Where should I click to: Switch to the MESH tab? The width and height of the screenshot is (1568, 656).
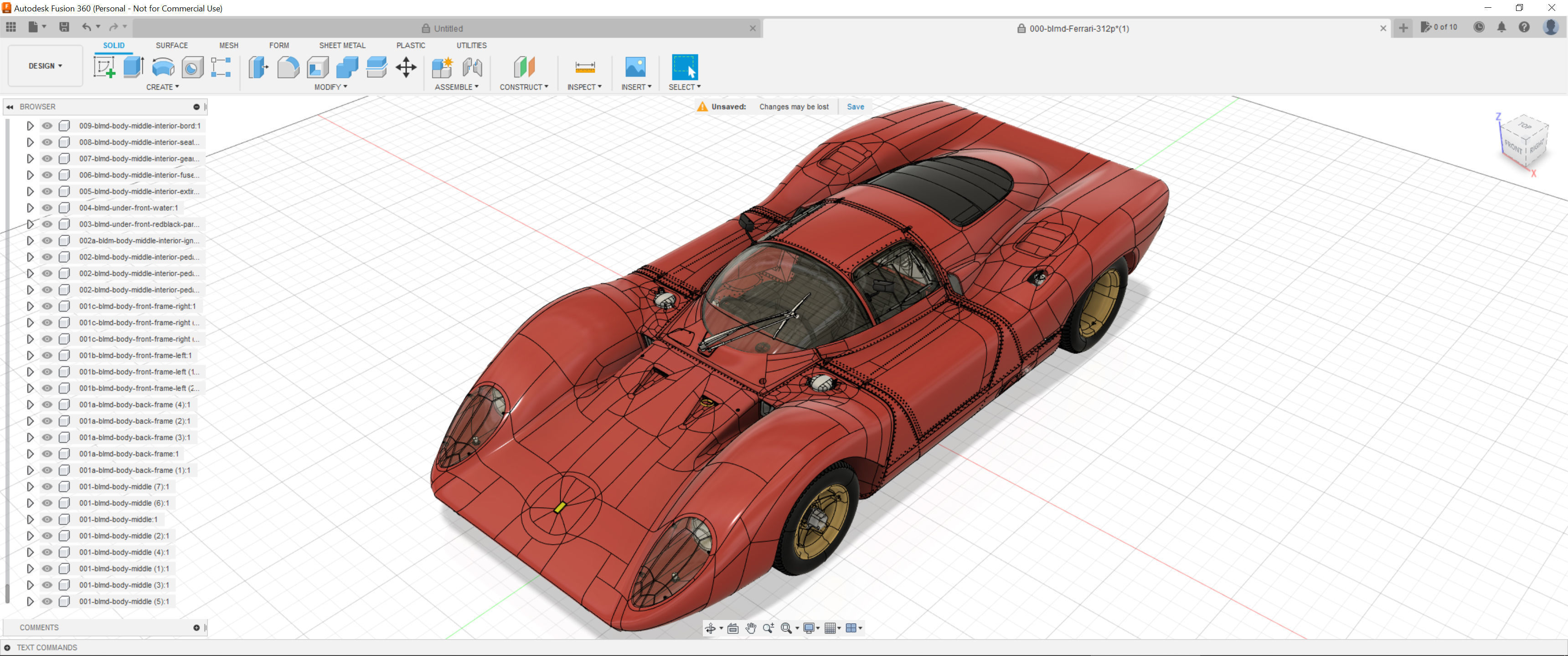(x=229, y=46)
